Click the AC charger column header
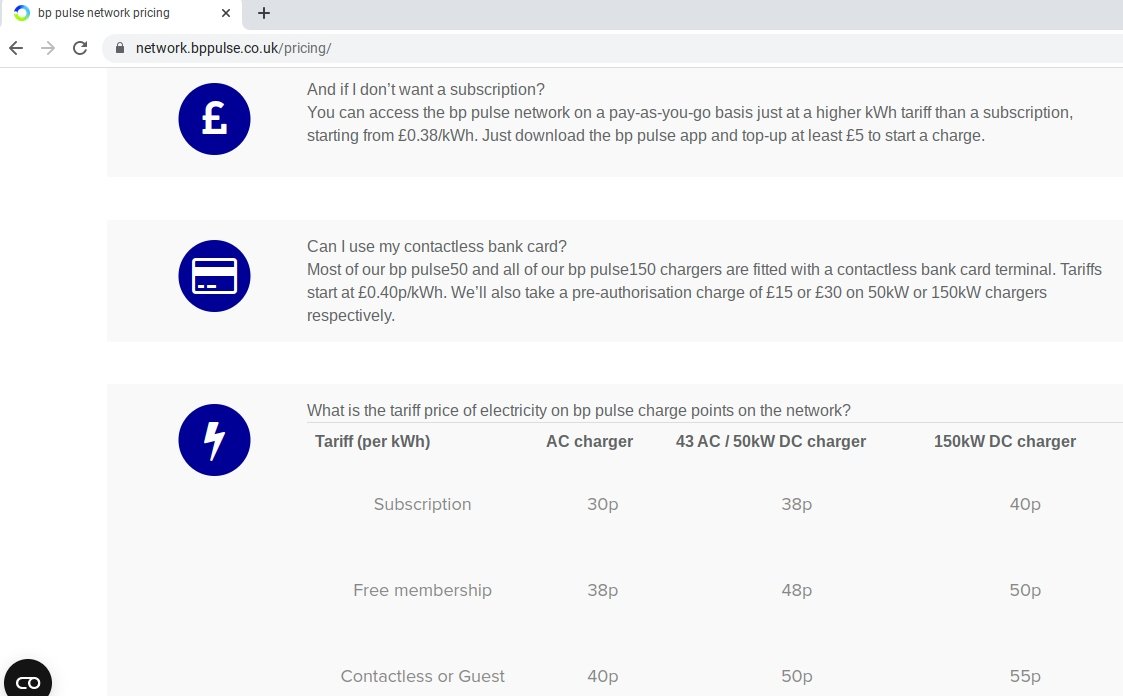This screenshot has width=1123, height=696. 589,441
